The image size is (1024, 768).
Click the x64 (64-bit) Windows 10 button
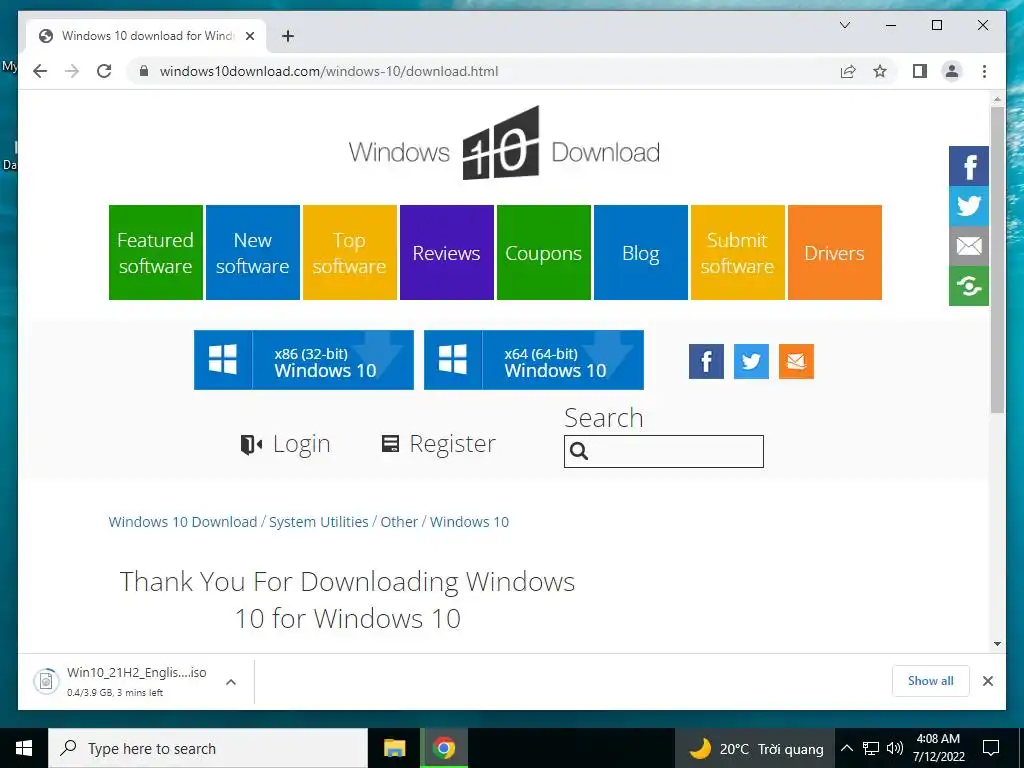pyautogui.click(x=534, y=360)
